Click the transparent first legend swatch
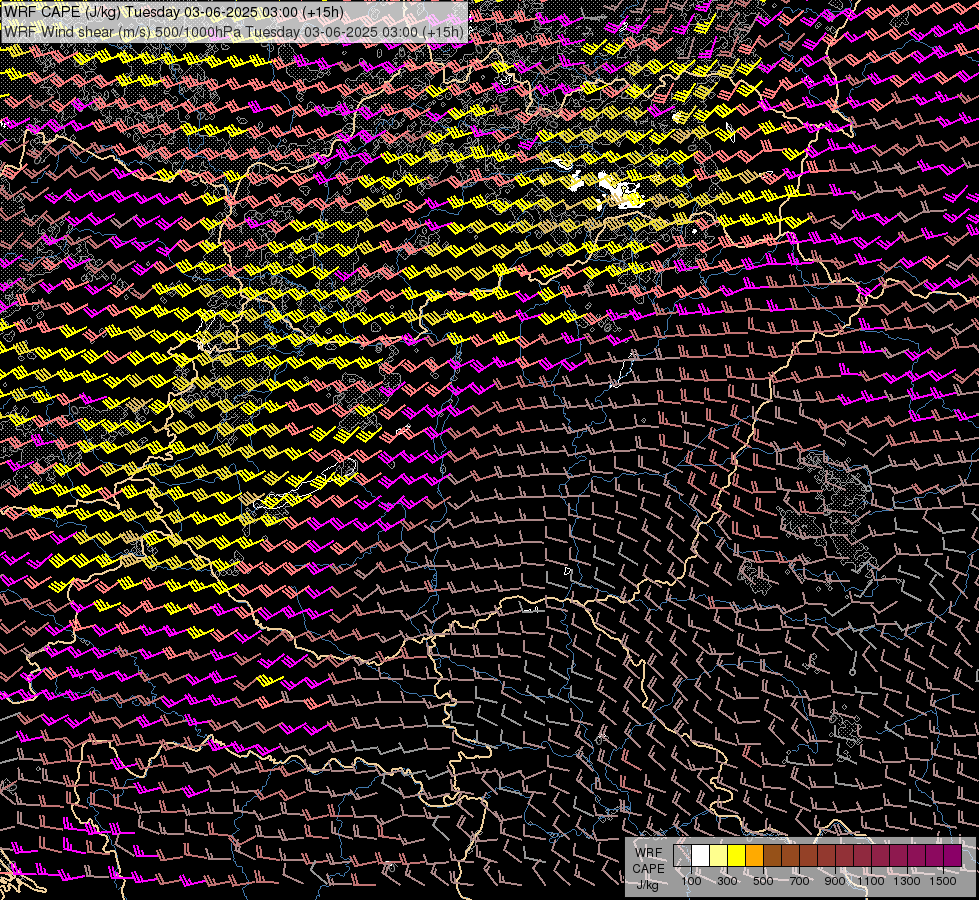Image resolution: width=979 pixels, height=900 pixels. [x=682, y=856]
